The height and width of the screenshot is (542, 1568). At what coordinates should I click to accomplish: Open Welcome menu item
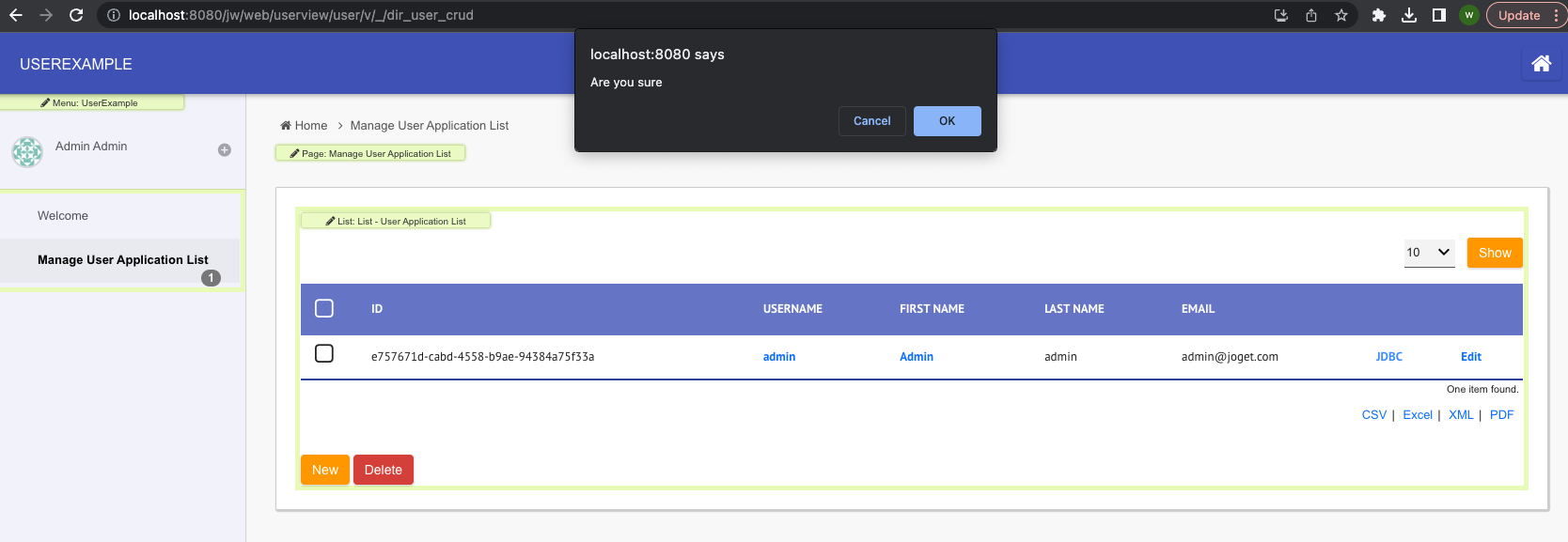click(x=120, y=216)
